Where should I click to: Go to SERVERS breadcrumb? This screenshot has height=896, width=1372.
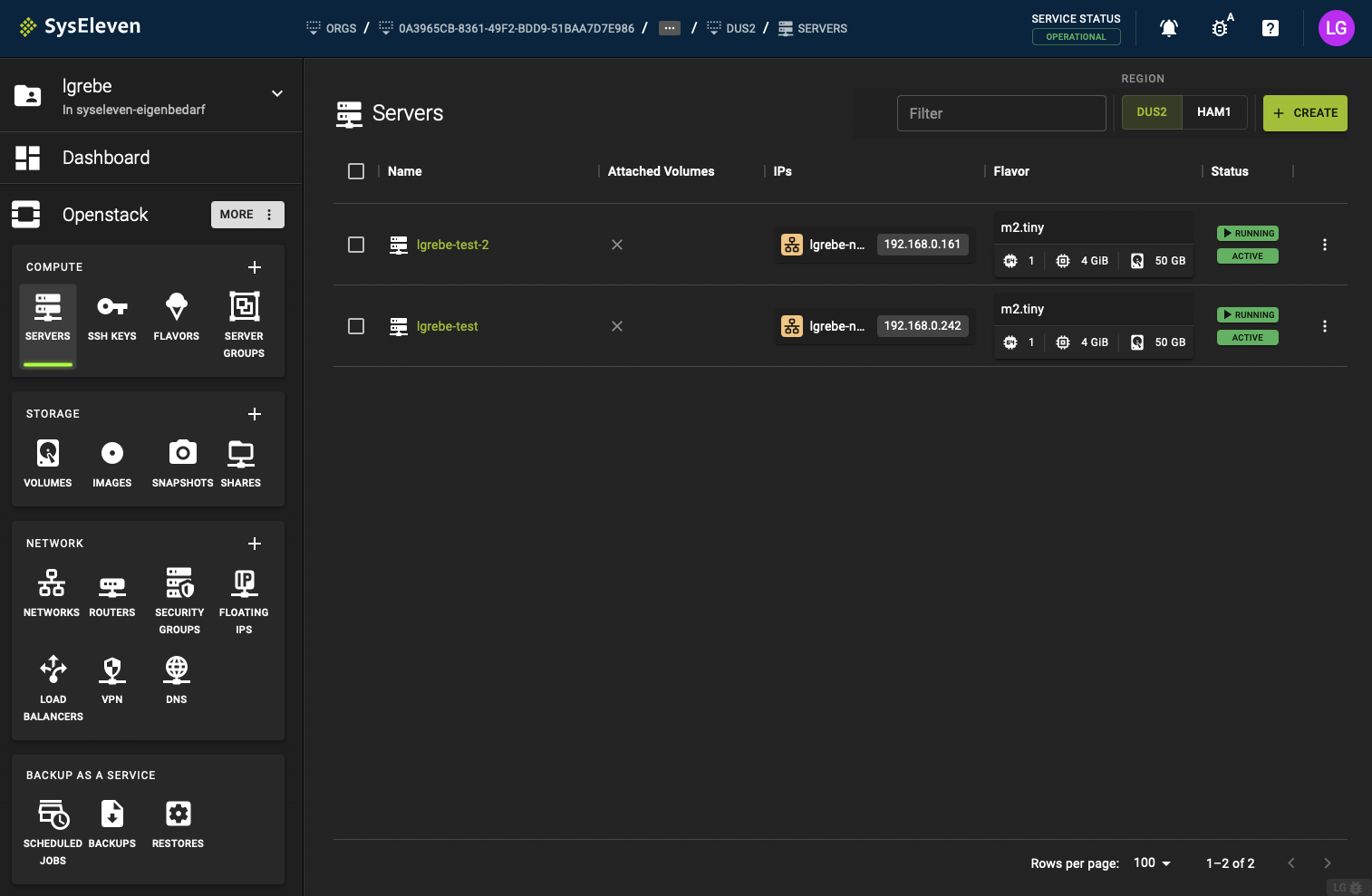tap(813, 28)
